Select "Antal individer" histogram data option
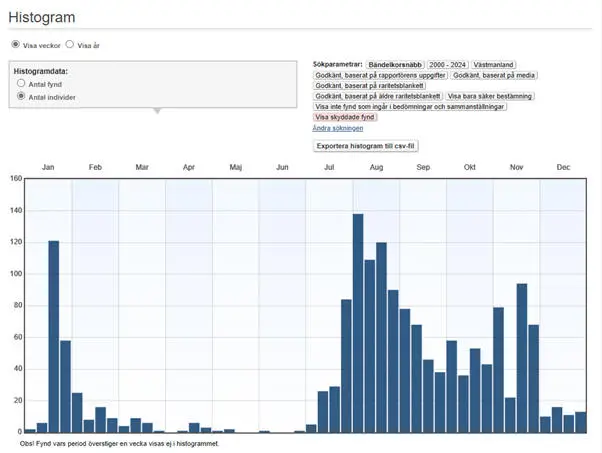 point(21,96)
